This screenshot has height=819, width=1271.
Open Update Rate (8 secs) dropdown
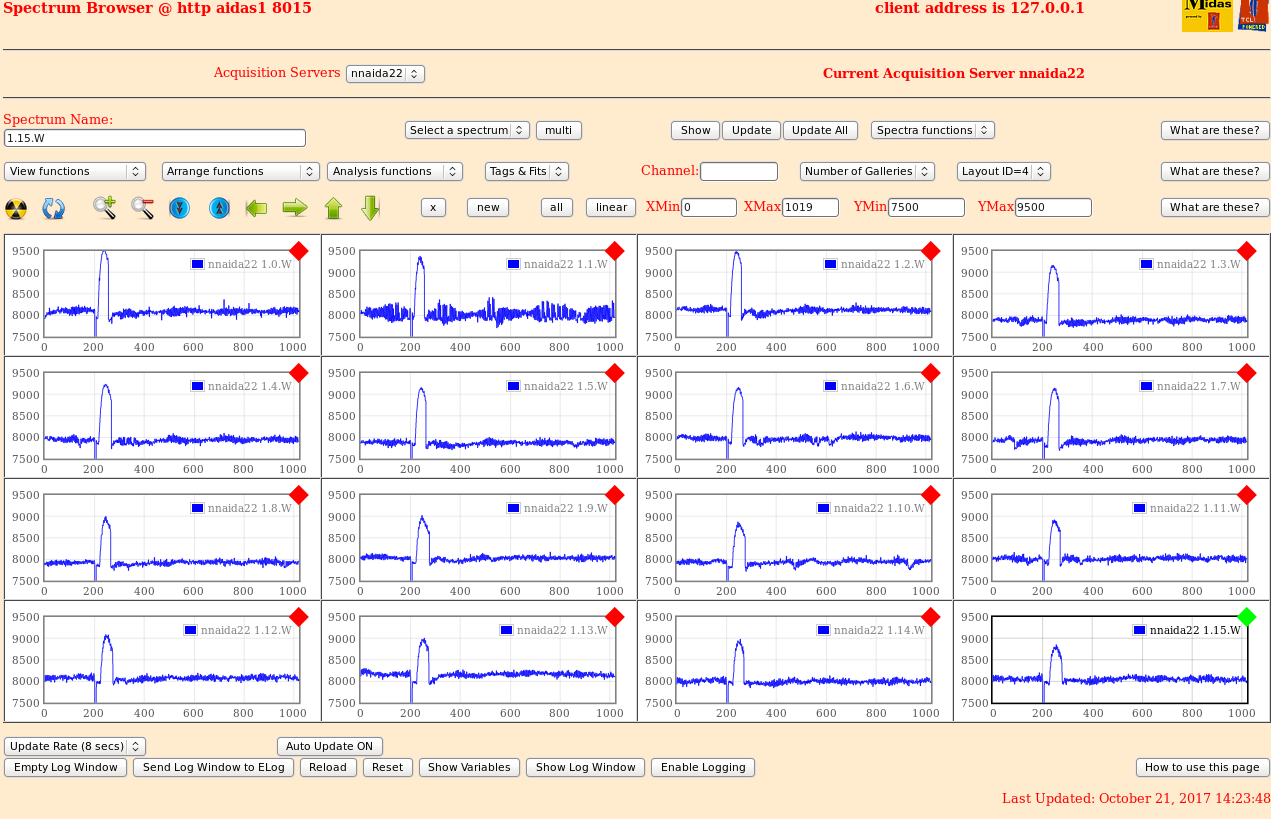click(75, 746)
